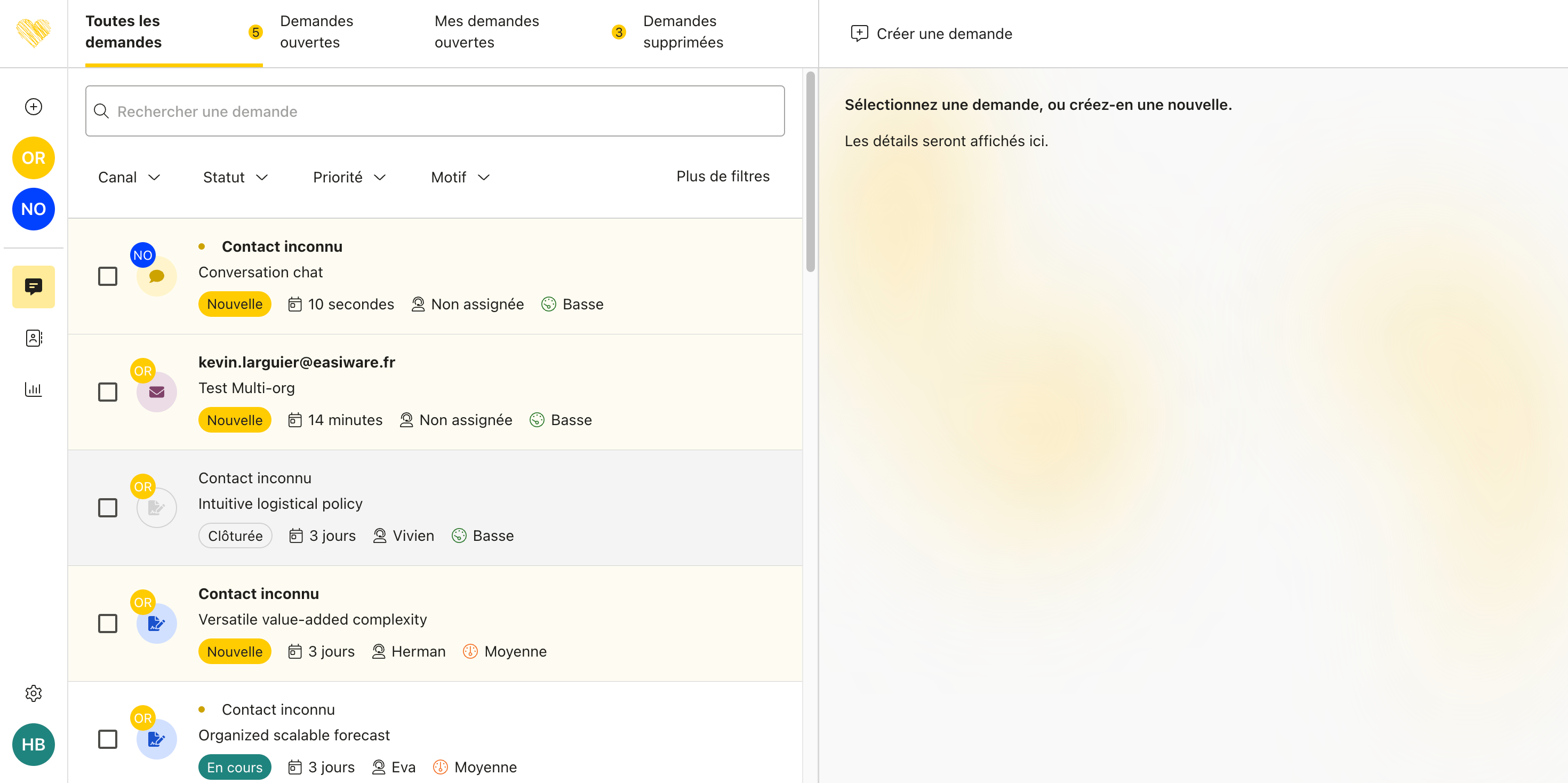Tick the Intuitive logistical policy checkbox
The width and height of the screenshot is (1568, 783).
pyautogui.click(x=108, y=507)
